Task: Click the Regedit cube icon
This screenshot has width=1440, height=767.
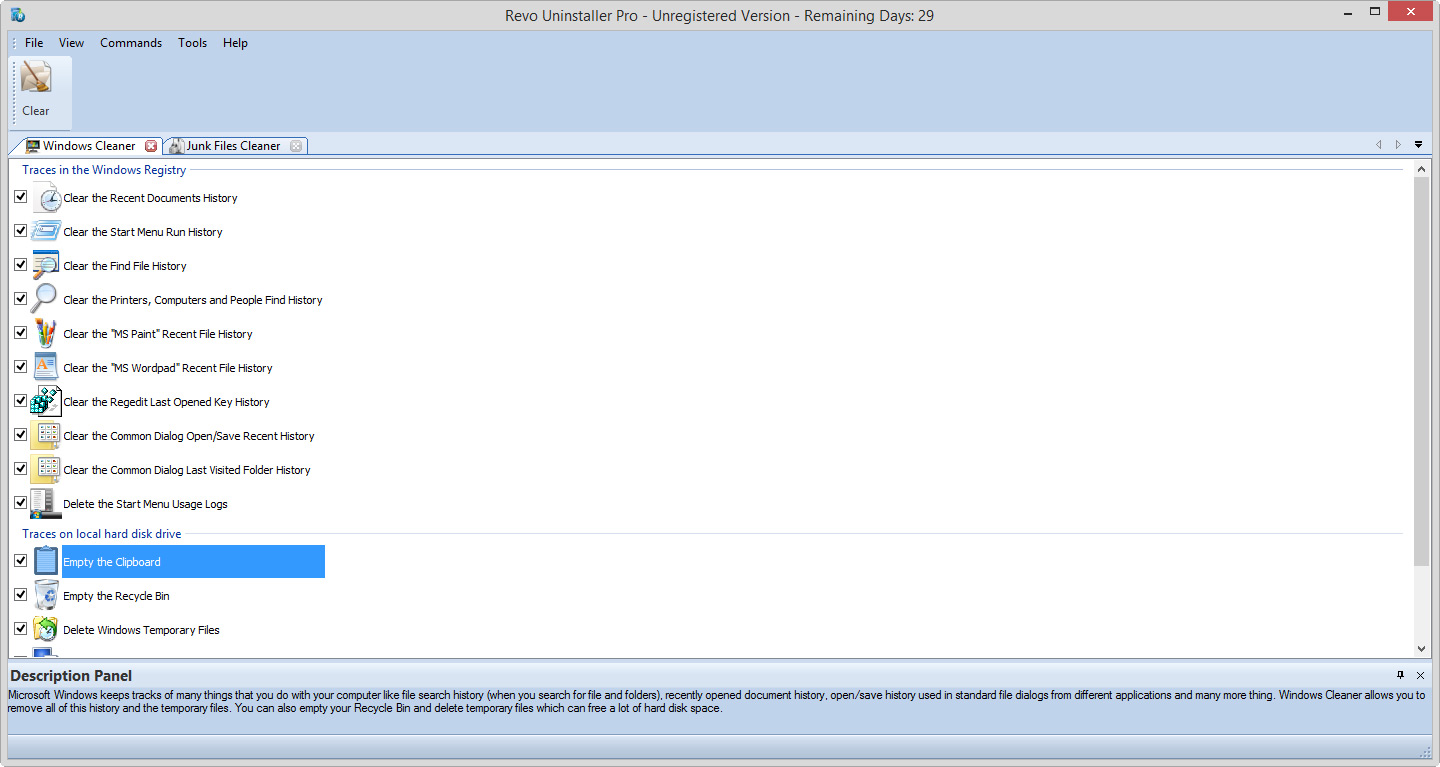Action: [46, 402]
